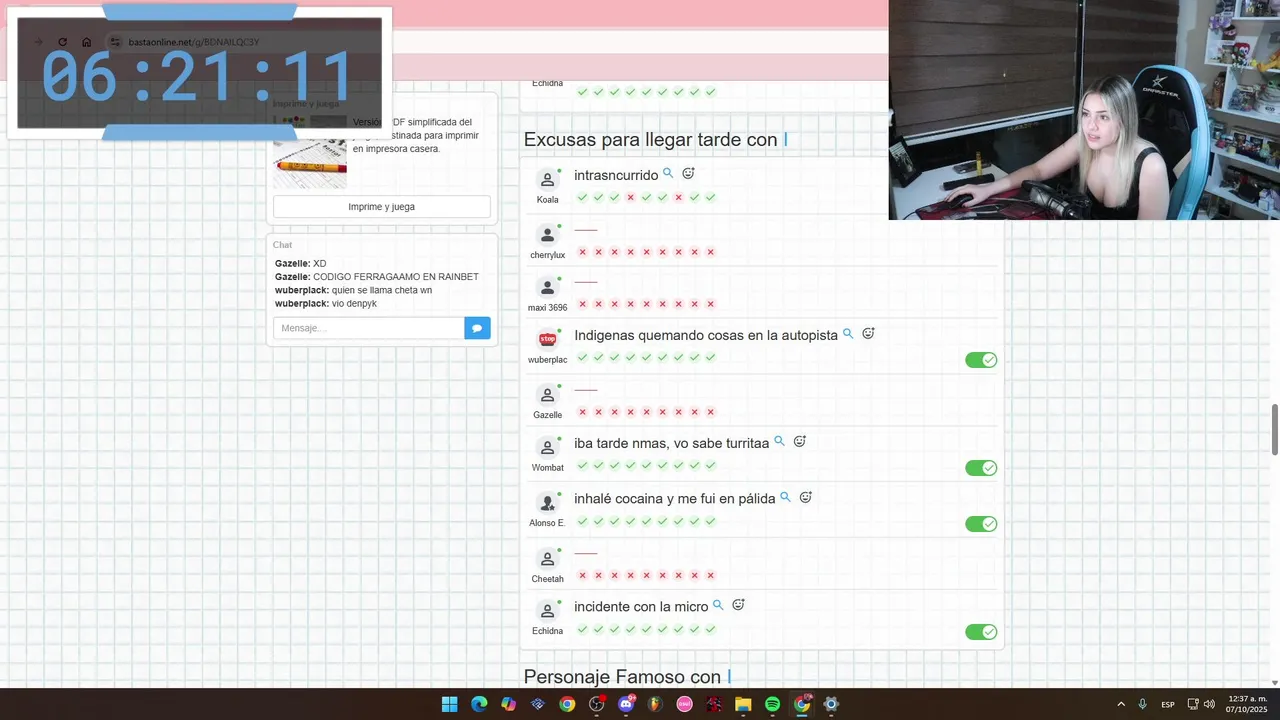Screen dimensions: 1280x720
Task: Click answer text 'incidente con la micro'
Action: click(x=641, y=607)
